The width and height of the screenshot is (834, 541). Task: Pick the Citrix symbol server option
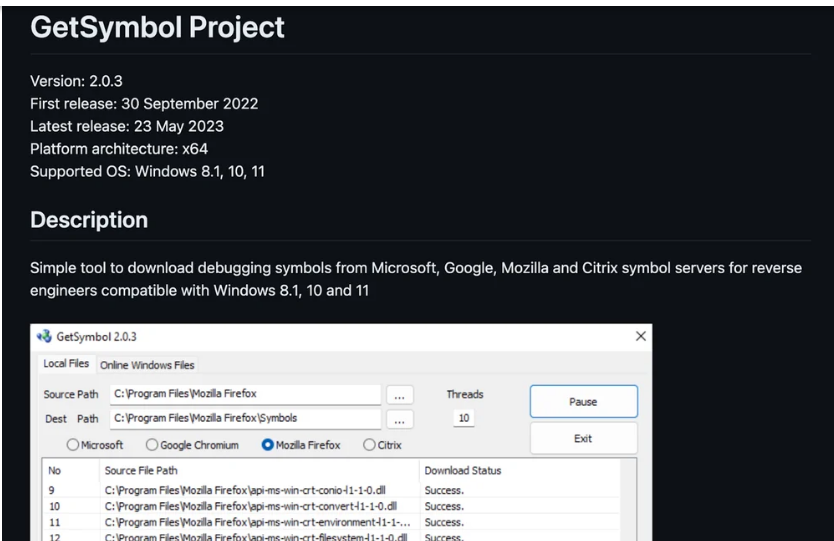point(371,444)
